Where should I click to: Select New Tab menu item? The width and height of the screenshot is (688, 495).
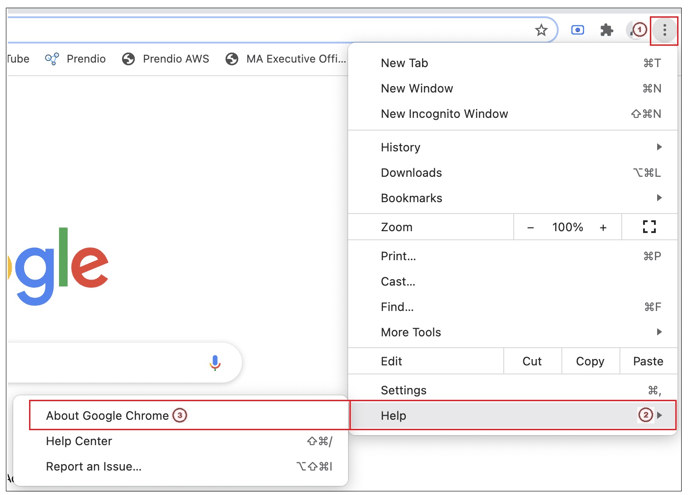coord(512,63)
